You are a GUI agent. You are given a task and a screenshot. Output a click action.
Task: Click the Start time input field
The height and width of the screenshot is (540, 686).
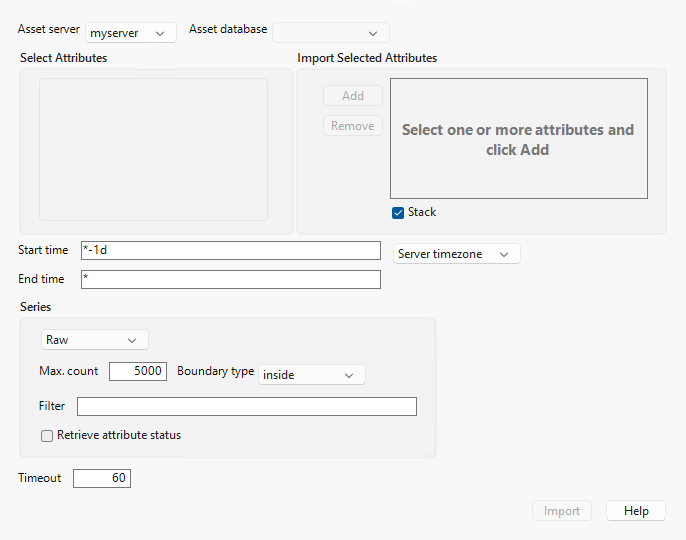click(231, 250)
